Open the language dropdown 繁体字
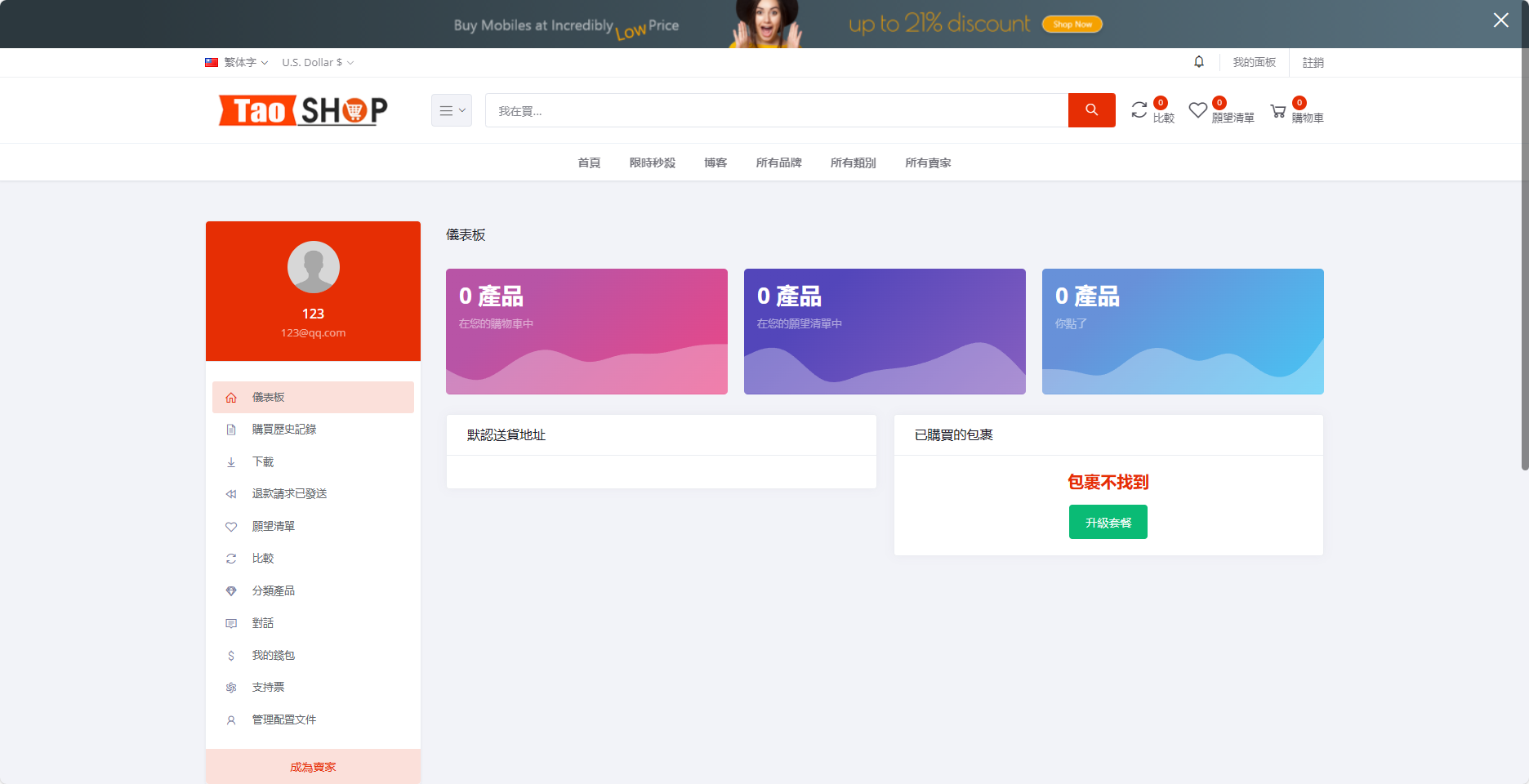Viewport: 1529px width, 784px height. click(236, 62)
